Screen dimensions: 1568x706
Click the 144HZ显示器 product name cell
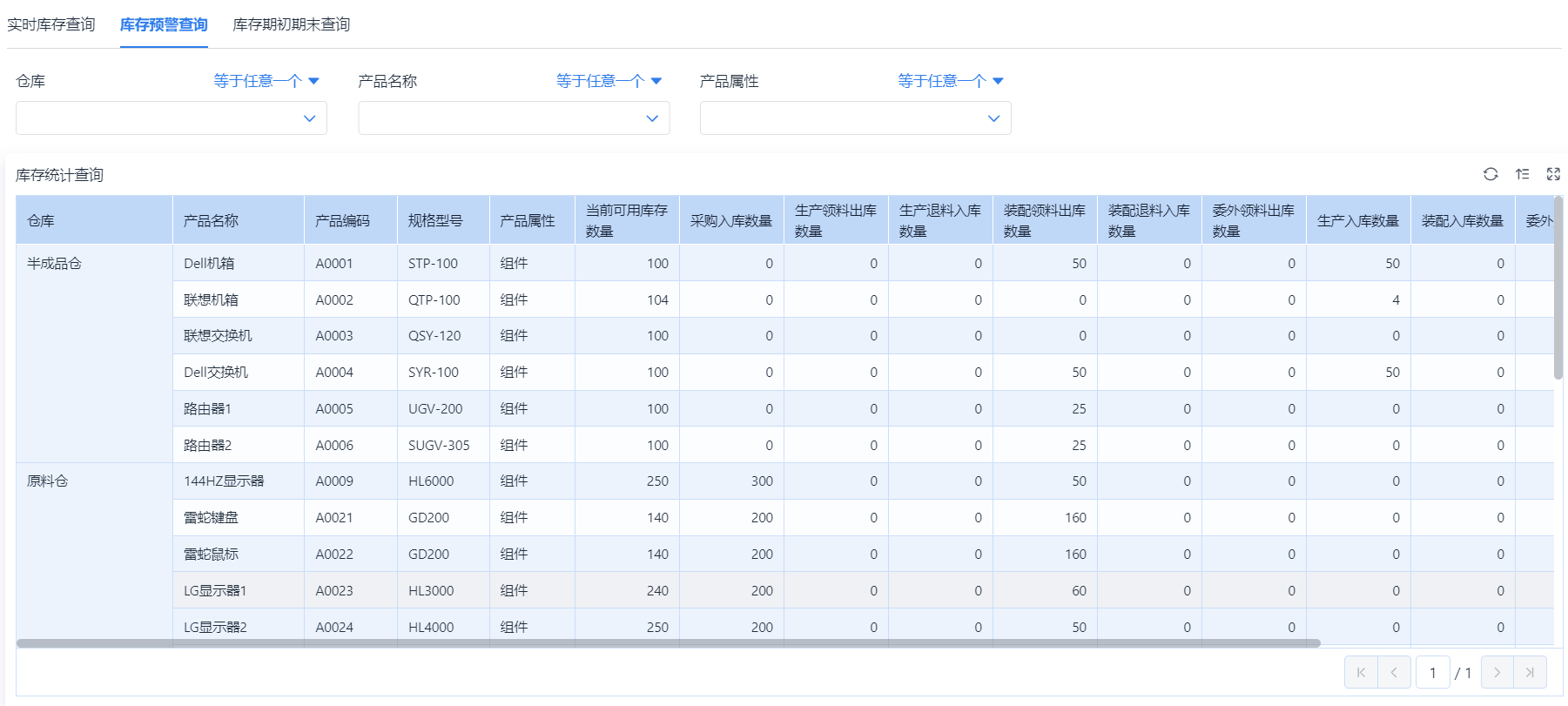(x=239, y=481)
